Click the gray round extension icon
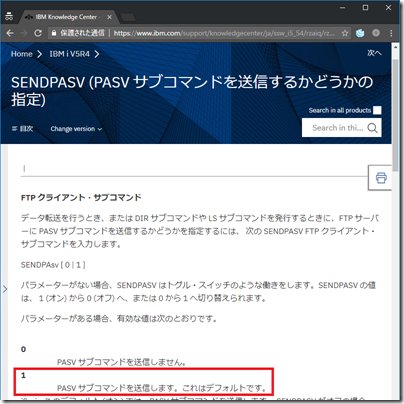 pyautogui.click(x=376, y=33)
